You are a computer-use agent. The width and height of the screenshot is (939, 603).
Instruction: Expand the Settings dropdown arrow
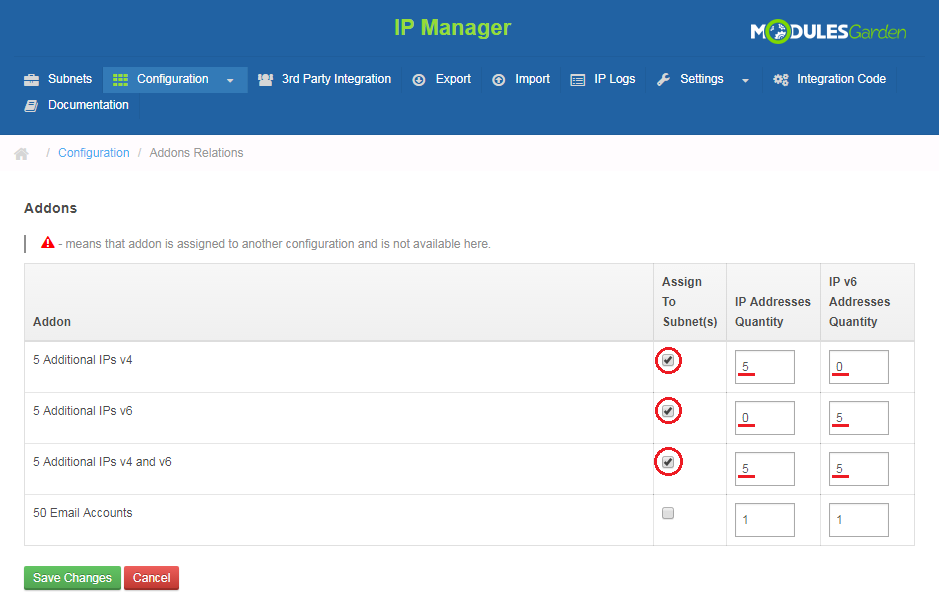(x=745, y=80)
